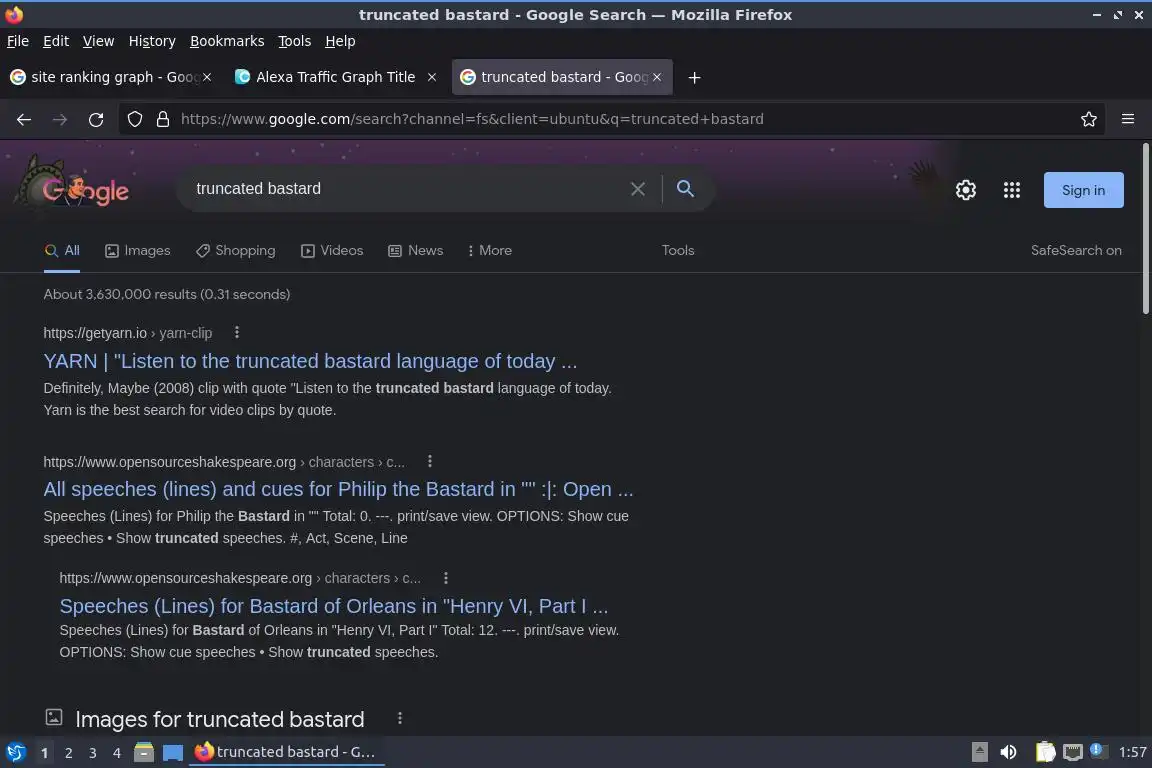Open the clipboard tray icon
1152x768 pixels.
tap(1045, 752)
